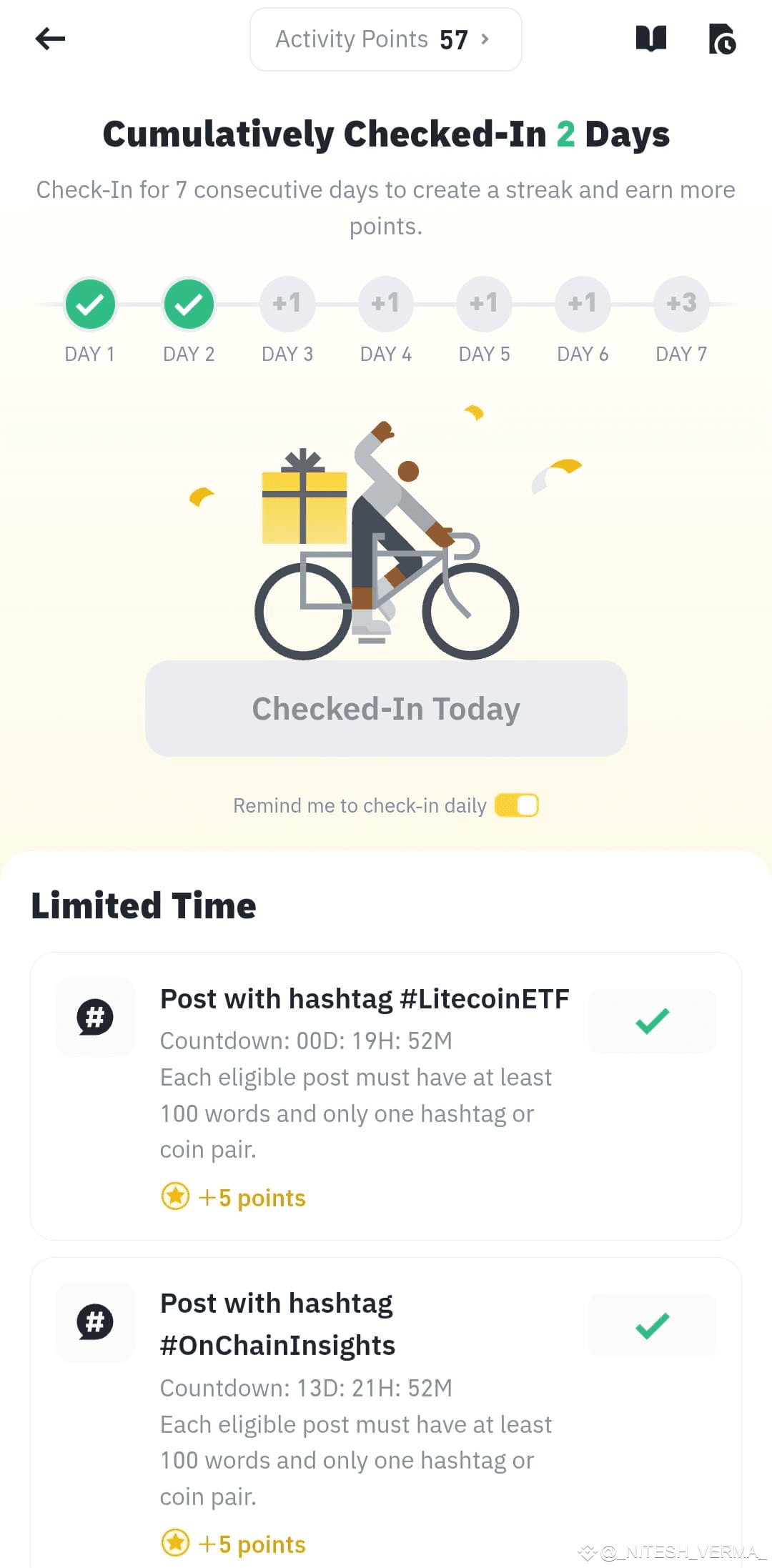
Task: Tap the Day 5 +1 reward circle
Action: click(484, 304)
